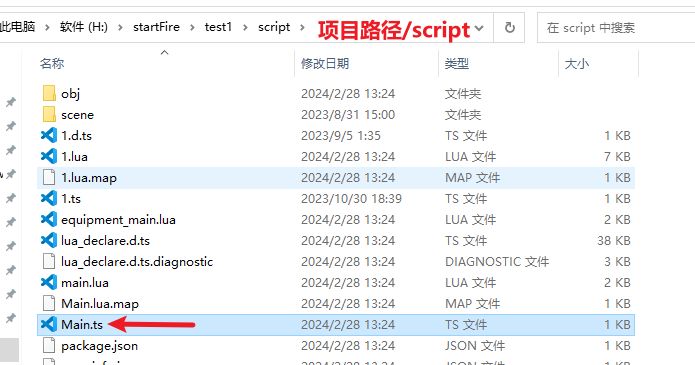Go to script in the address path
The width and height of the screenshot is (695, 365).
(274, 27)
